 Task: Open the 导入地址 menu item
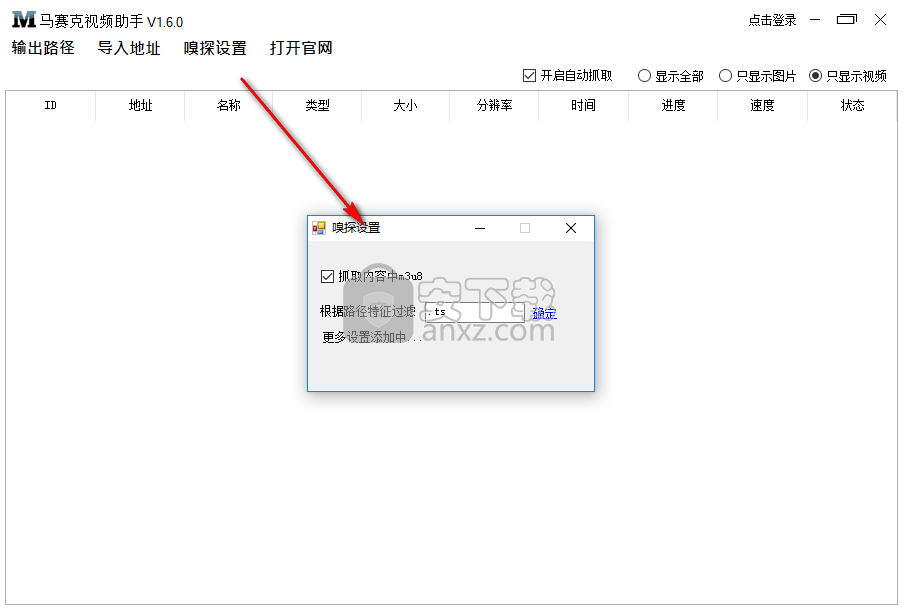coord(129,48)
